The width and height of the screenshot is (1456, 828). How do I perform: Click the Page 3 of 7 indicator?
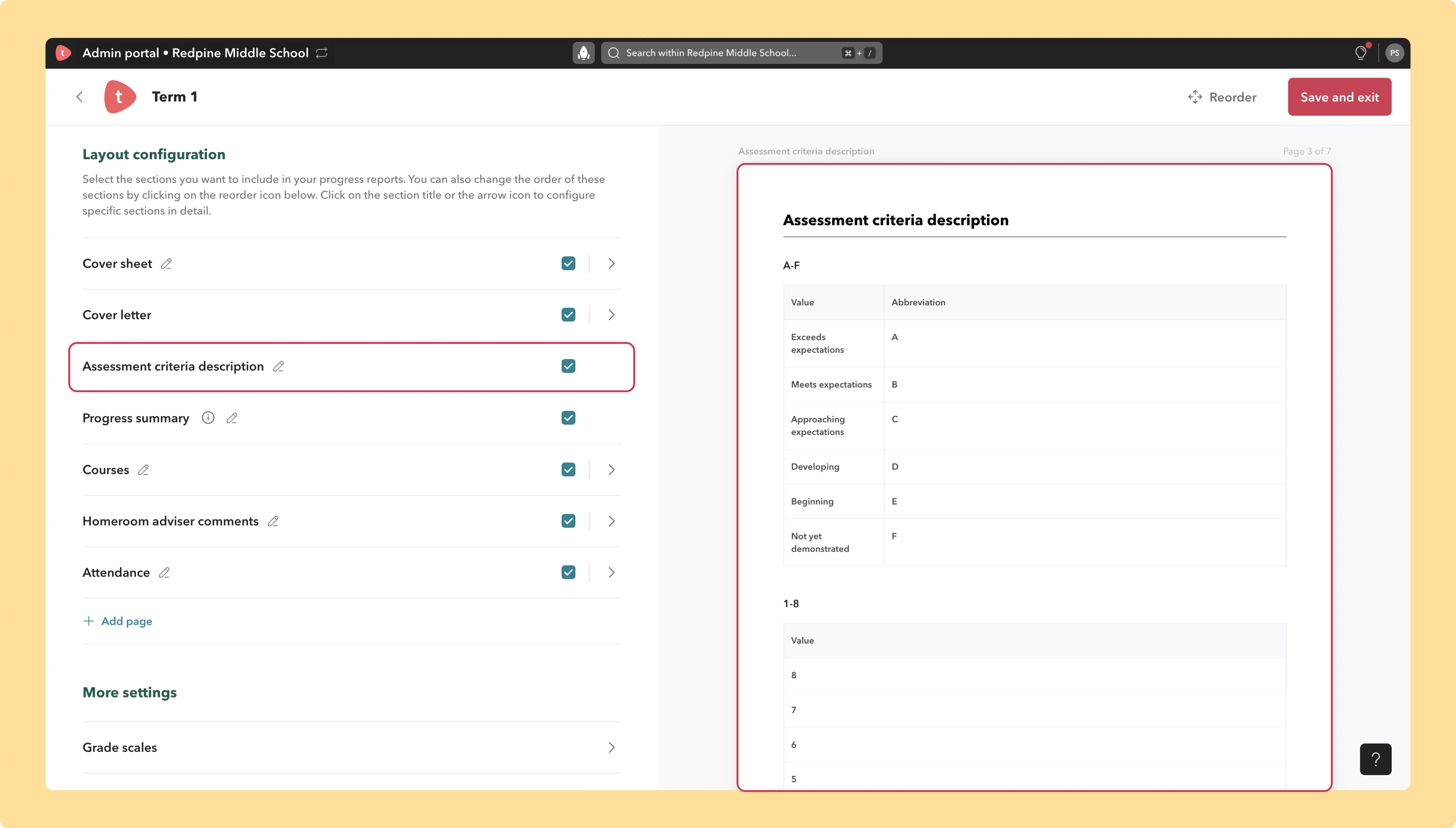pyautogui.click(x=1307, y=151)
